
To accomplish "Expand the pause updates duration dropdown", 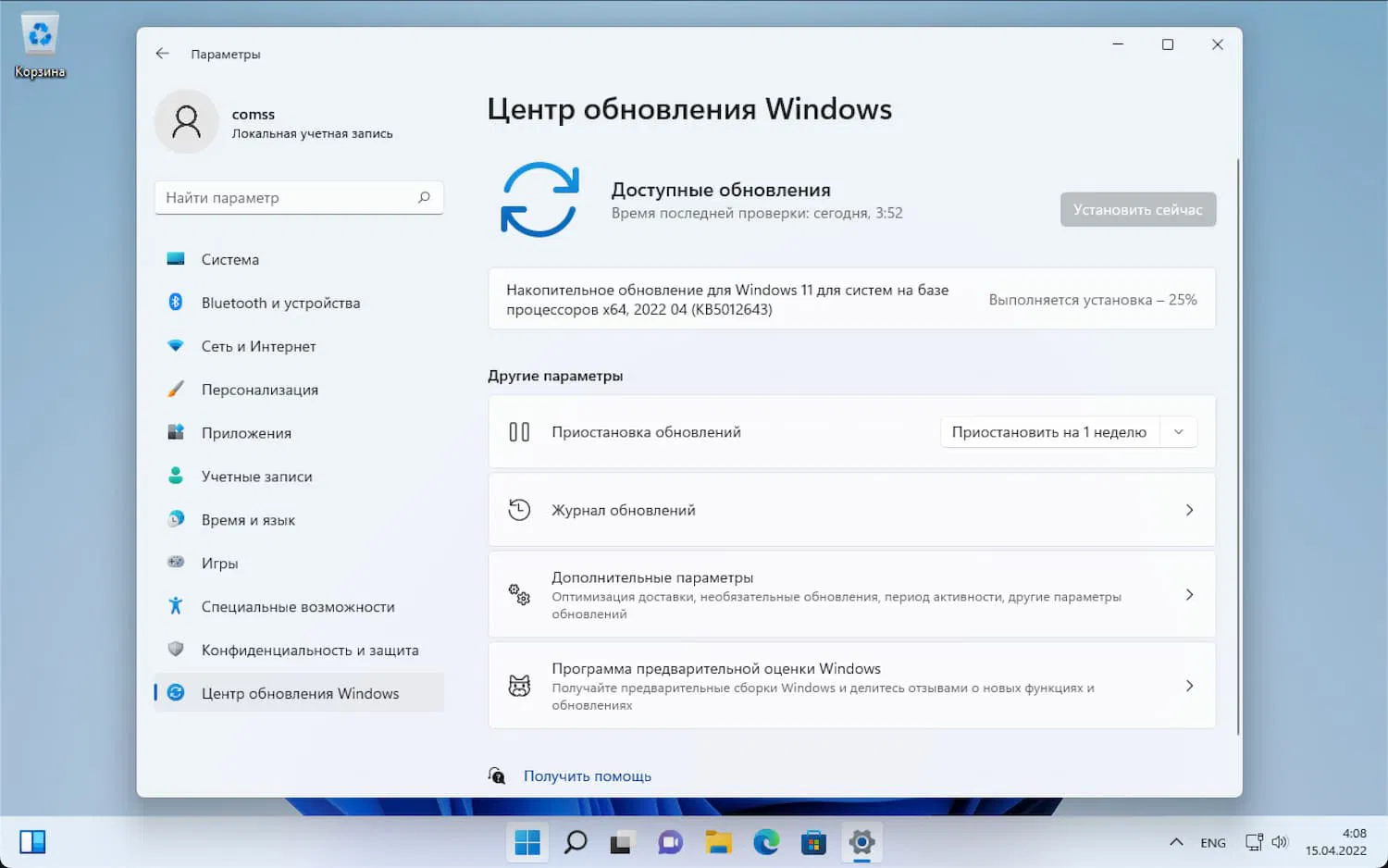I will pyautogui.click(x=1178, y=431).
